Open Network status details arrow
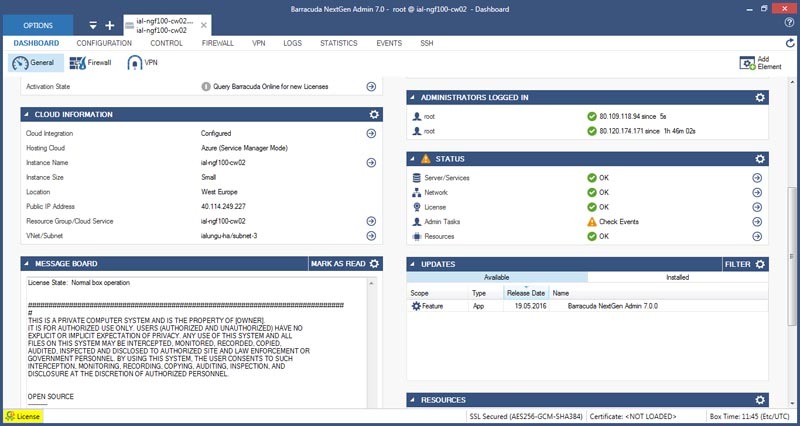 [757, 193]
